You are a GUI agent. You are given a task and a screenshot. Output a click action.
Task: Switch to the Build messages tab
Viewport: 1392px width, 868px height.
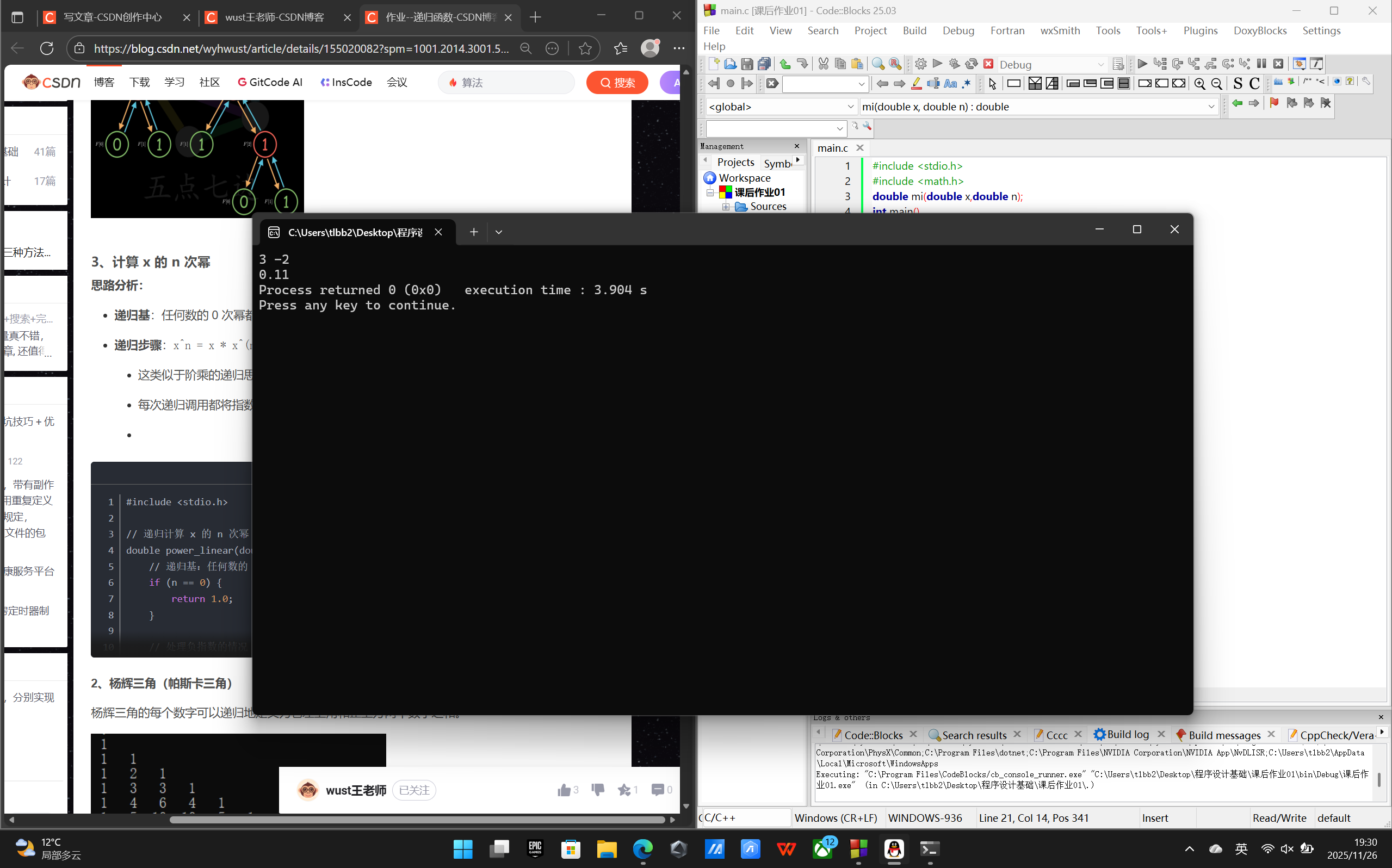(x=1224, y=735)
